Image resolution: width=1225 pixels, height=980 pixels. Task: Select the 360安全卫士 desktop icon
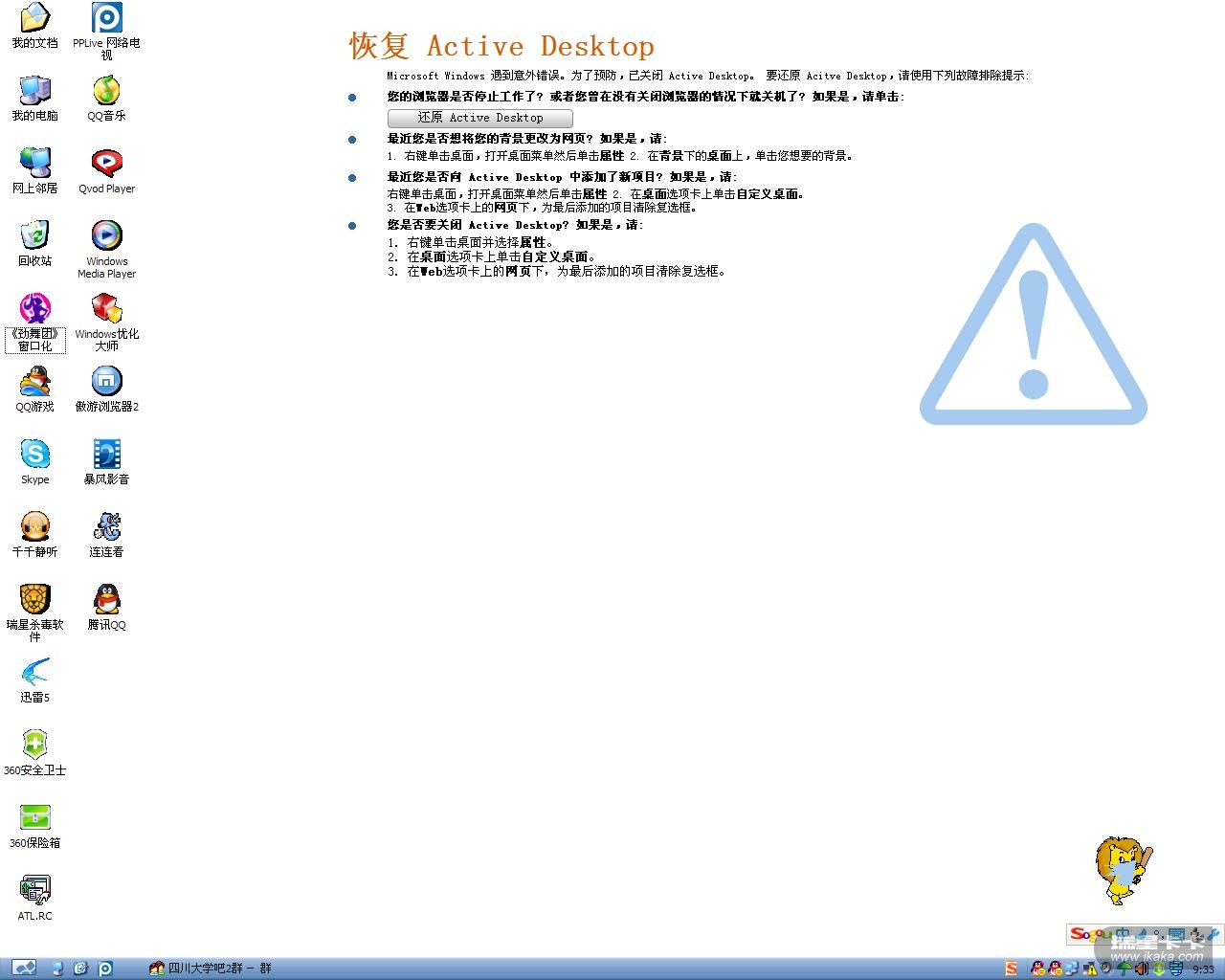click(x=34, y=753)
